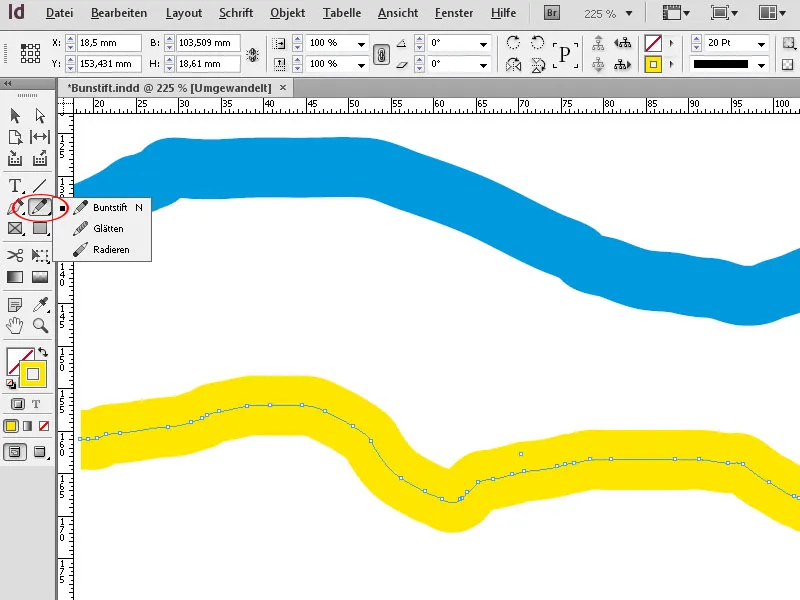Image resolution: width=800 pixels, height=600 pixels.
Task: Select the Gradient Feather tool
Action: click(x=40, y=277)
